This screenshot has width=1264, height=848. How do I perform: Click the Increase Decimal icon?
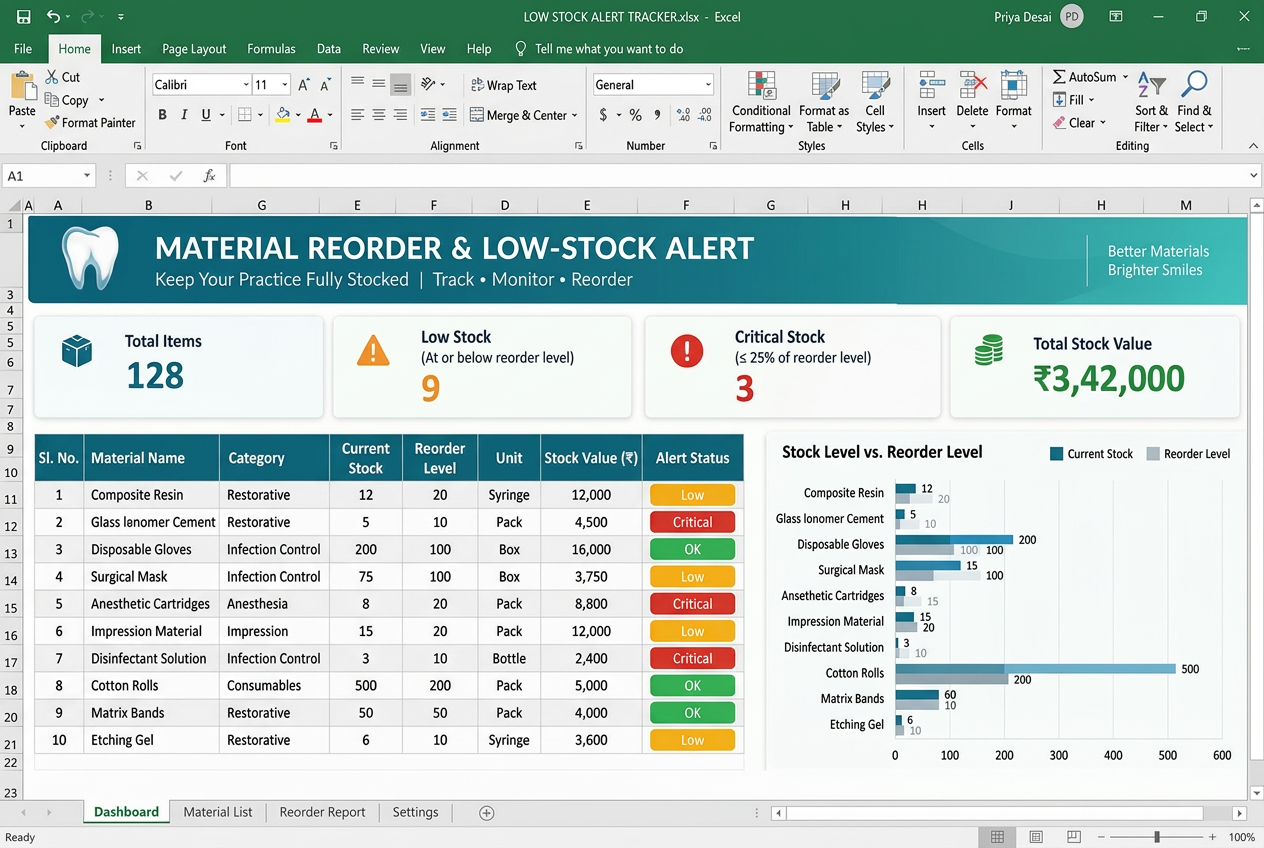coord(684,115)
